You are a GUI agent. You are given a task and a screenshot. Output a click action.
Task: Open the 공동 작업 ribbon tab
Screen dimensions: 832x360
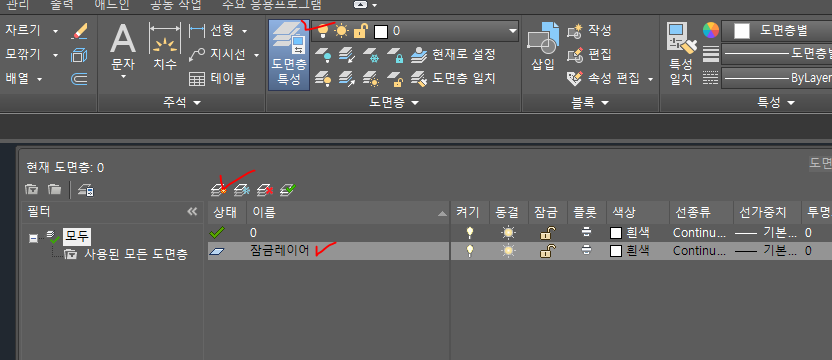click(x=175, y=5)
